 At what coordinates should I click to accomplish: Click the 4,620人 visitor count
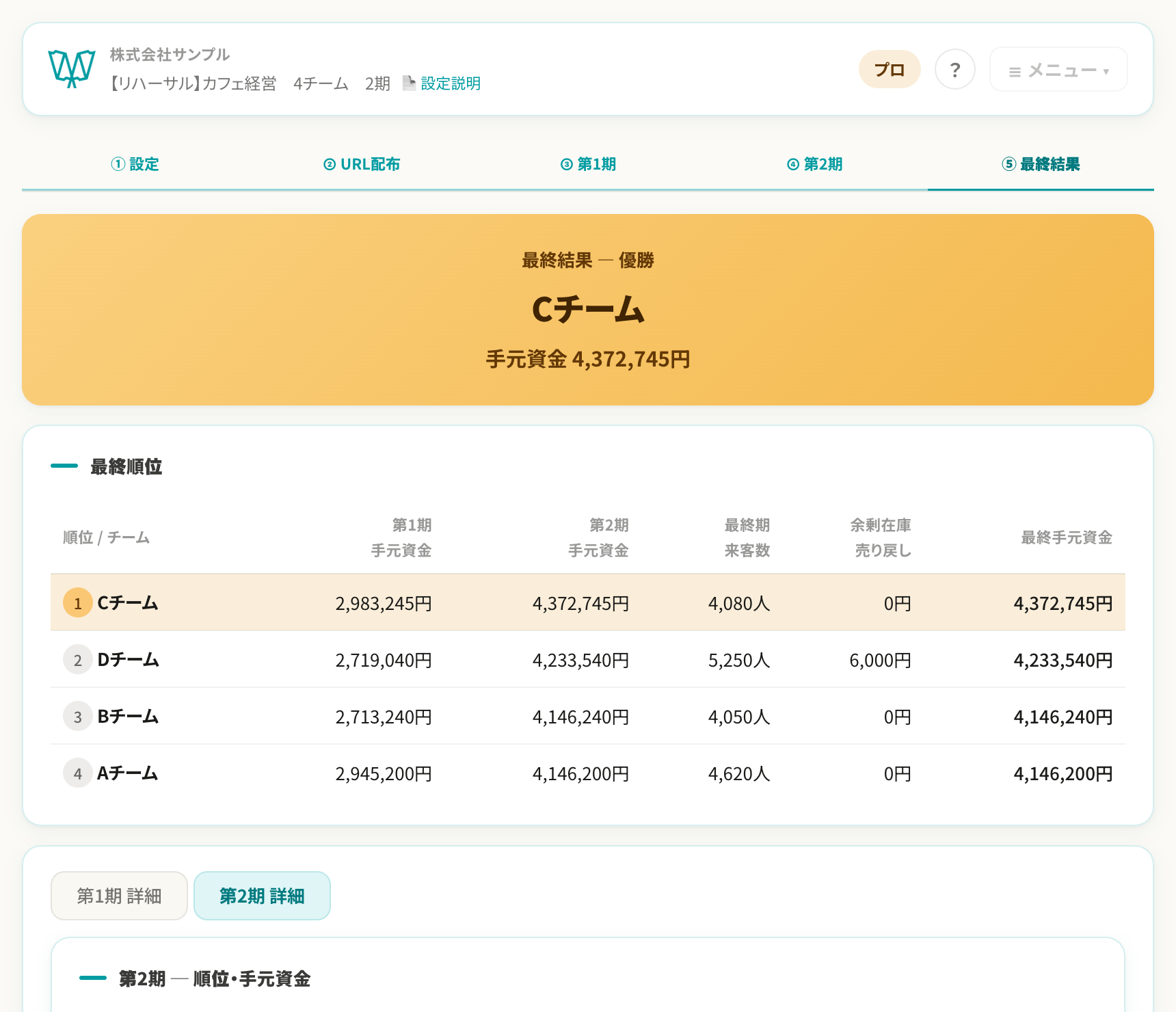(x=739, y=774)
